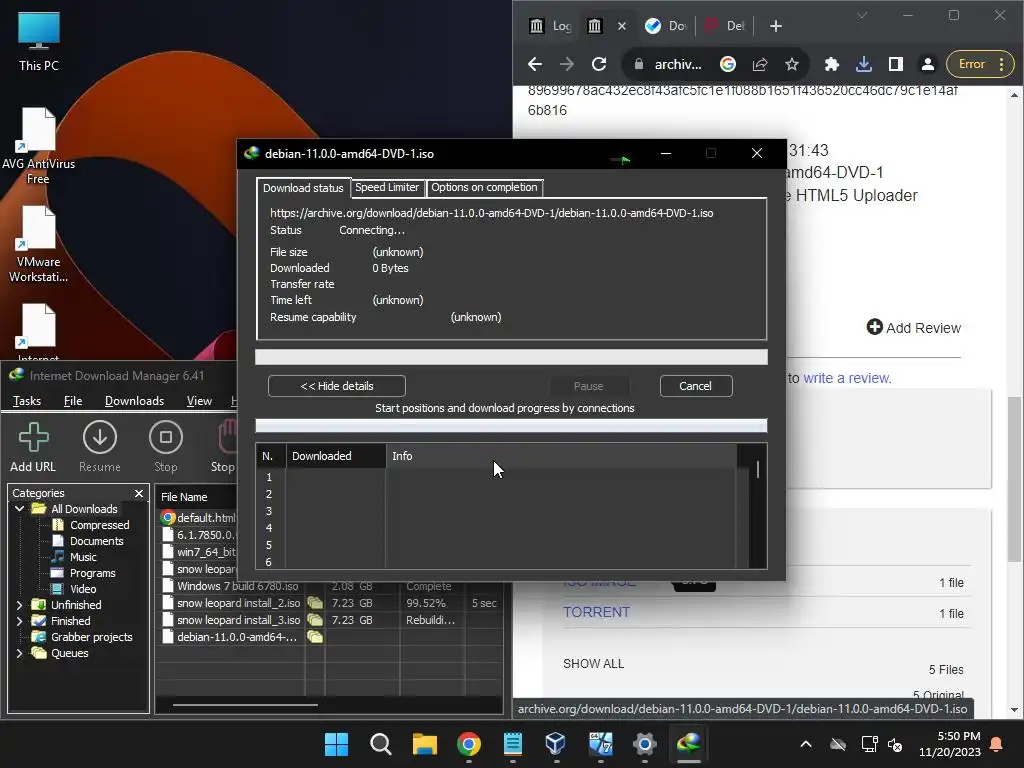Click the Hide details button
The image size is (1024, 768).
pos(336,386)
